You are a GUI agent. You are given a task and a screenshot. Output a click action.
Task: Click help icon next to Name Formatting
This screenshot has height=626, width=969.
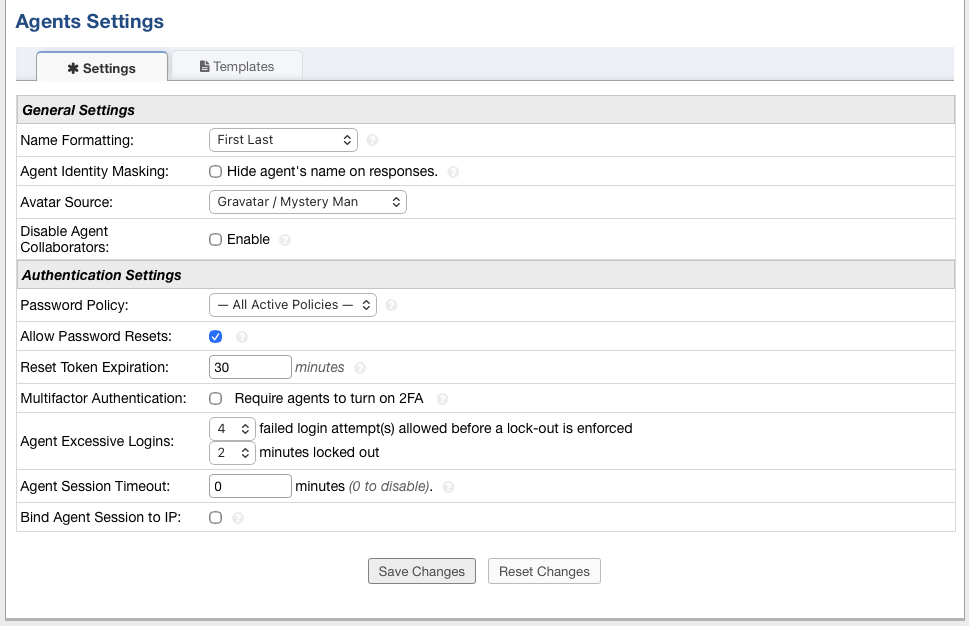tap(372, 140)
